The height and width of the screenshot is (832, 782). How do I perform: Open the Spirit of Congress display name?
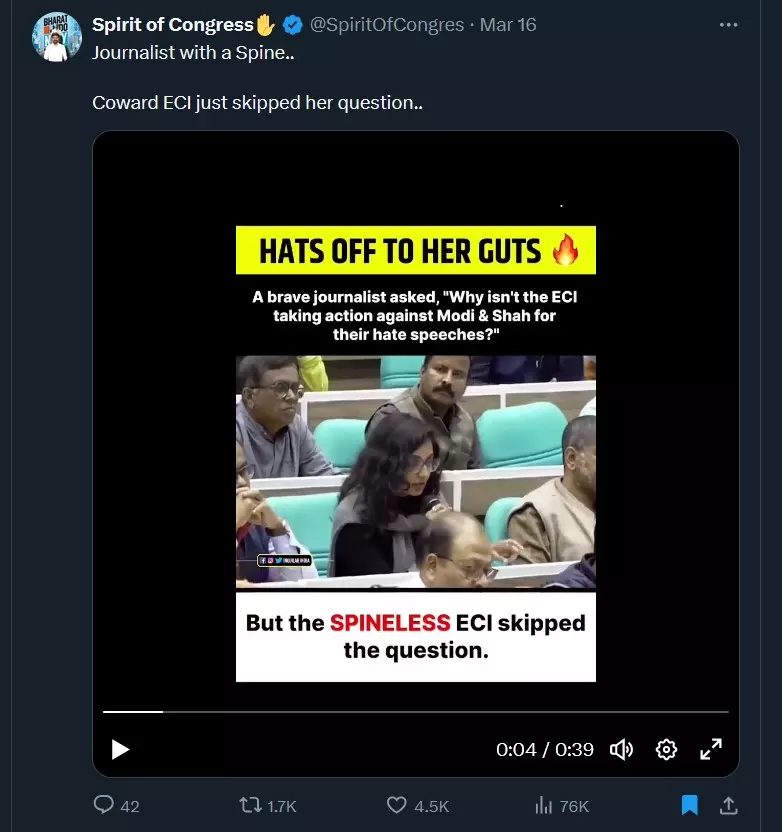click(172, 25)
